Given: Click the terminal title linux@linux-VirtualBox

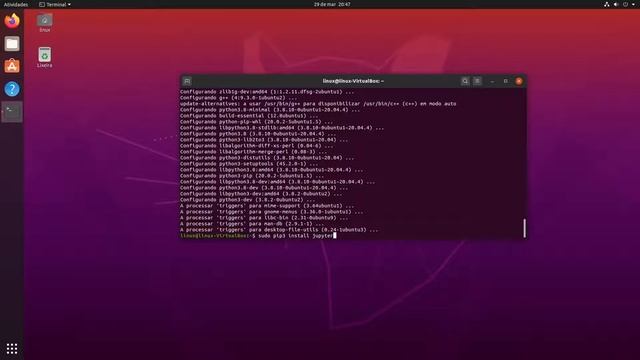Looking at the screenshot, I should [x=353, y=81].
